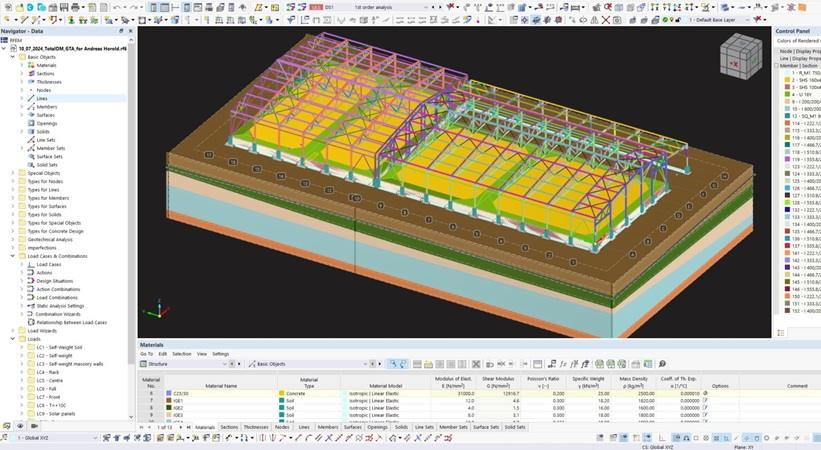Expand the Special Objects tree node
Viewport: 821px width, 450px height.
coord(13,173)
